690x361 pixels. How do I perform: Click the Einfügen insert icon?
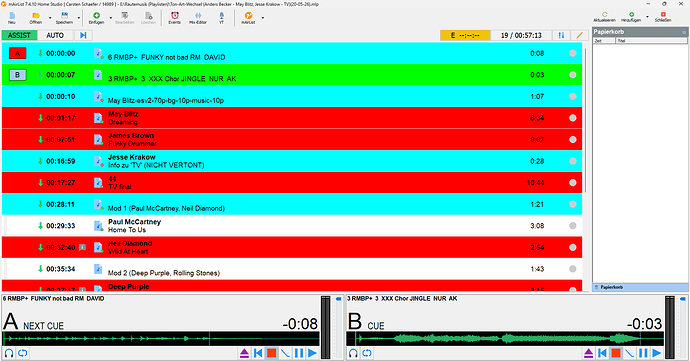96,16
